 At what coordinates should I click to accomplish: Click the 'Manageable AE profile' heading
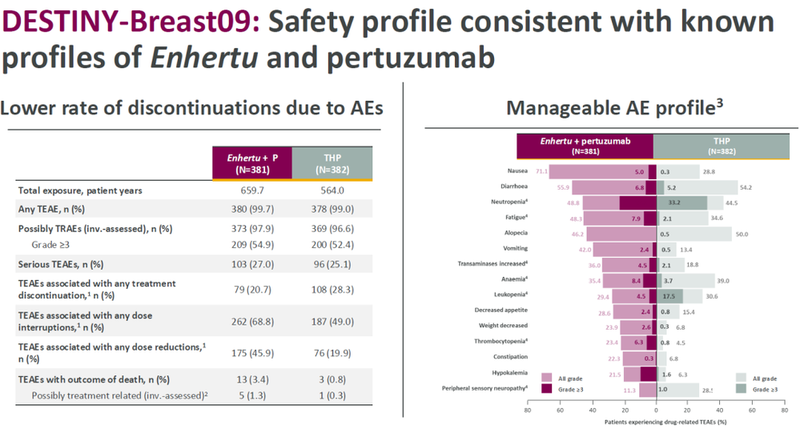tap(613, 106)
